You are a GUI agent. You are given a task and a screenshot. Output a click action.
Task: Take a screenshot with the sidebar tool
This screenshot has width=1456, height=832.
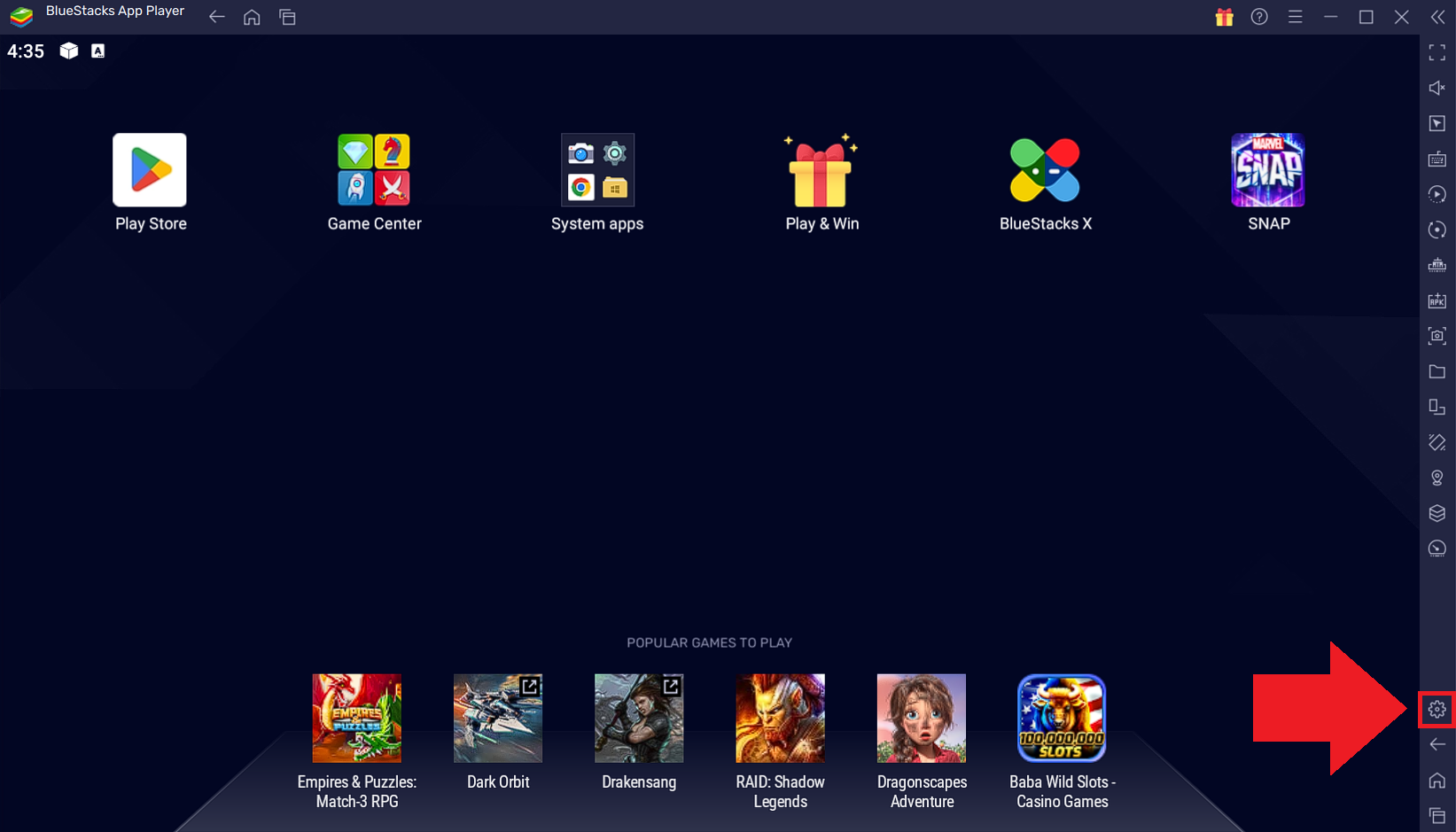1437,336
